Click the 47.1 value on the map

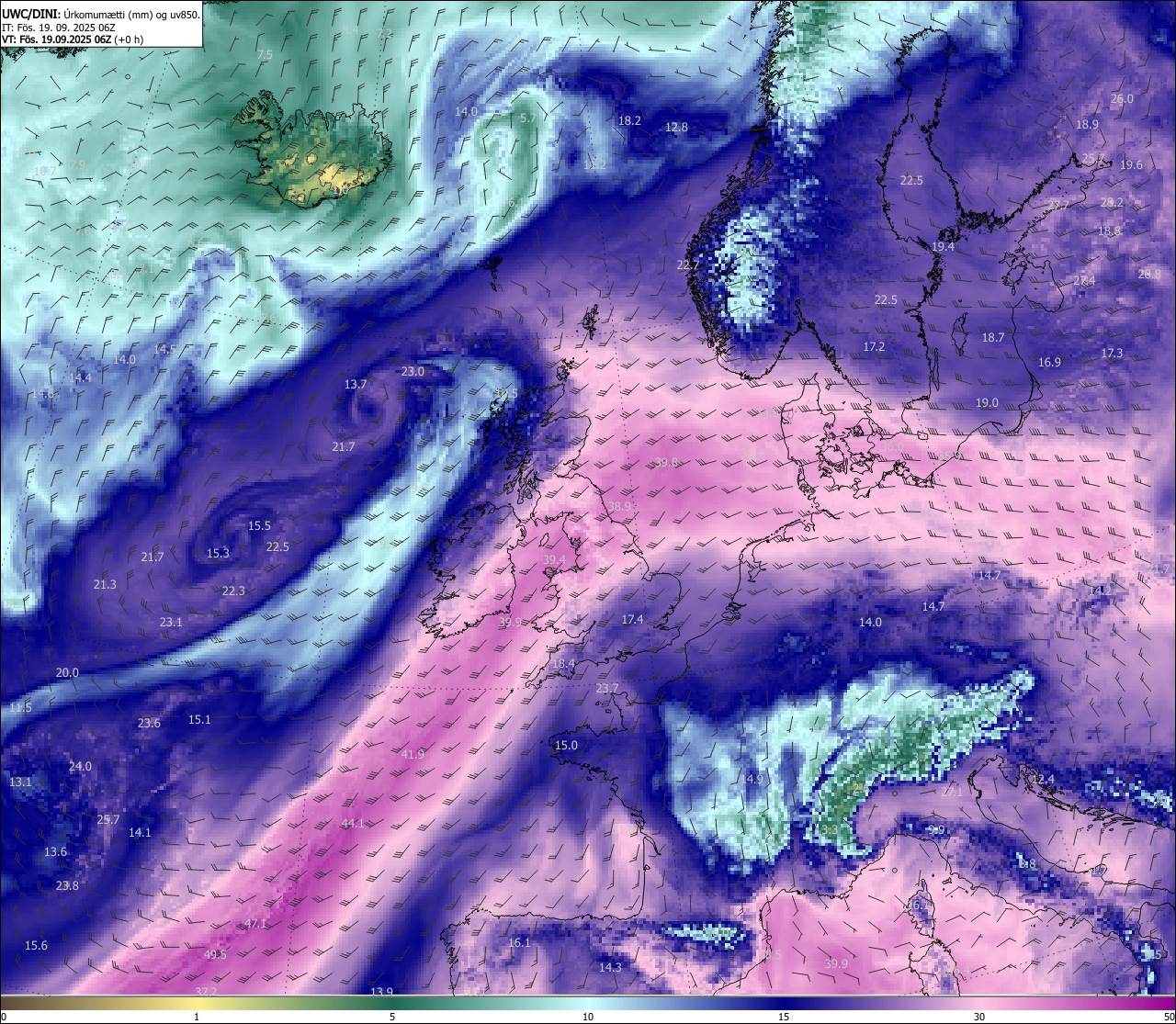pyautogui.click(x=255, y=924)
